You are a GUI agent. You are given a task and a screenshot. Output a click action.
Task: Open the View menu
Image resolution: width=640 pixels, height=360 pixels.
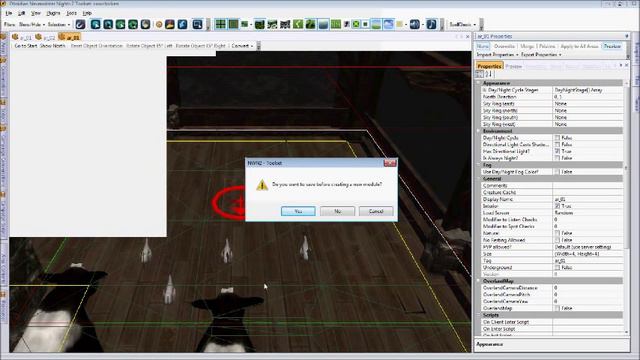[x=36, y=13]
